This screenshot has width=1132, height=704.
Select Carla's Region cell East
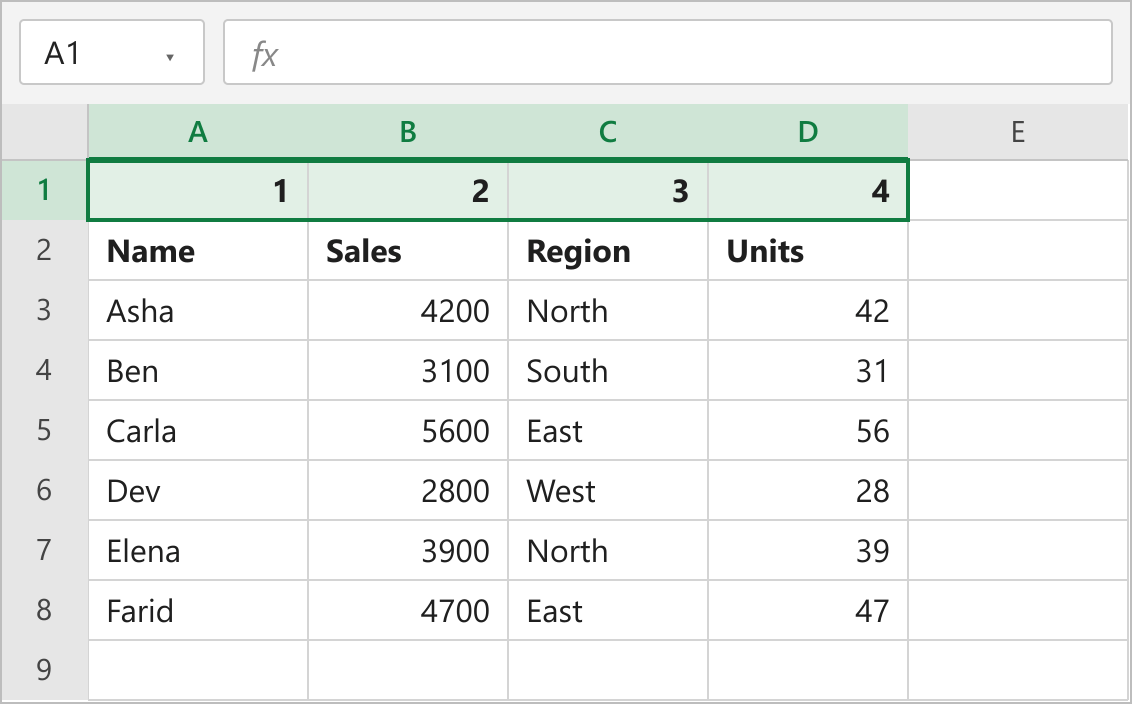(x=608, y=430)
